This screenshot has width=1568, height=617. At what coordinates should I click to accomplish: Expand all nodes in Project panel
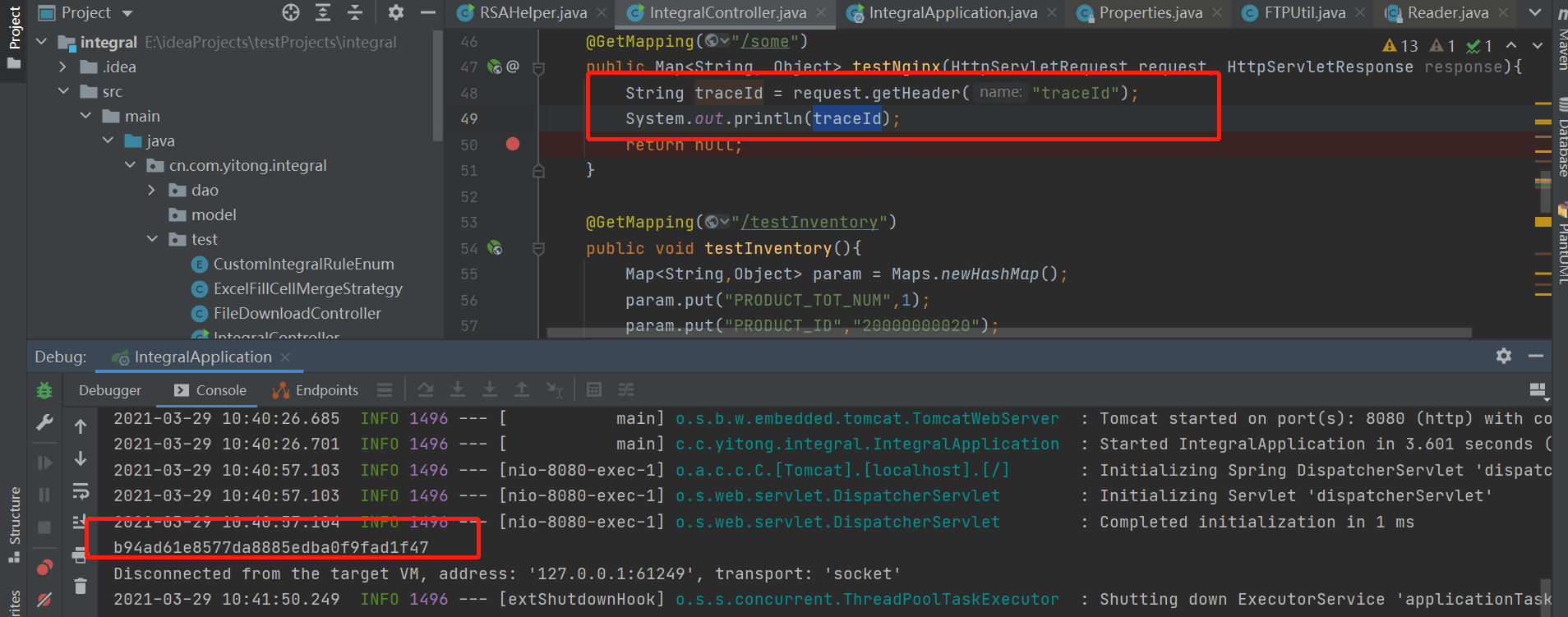(x=323, y=12)
